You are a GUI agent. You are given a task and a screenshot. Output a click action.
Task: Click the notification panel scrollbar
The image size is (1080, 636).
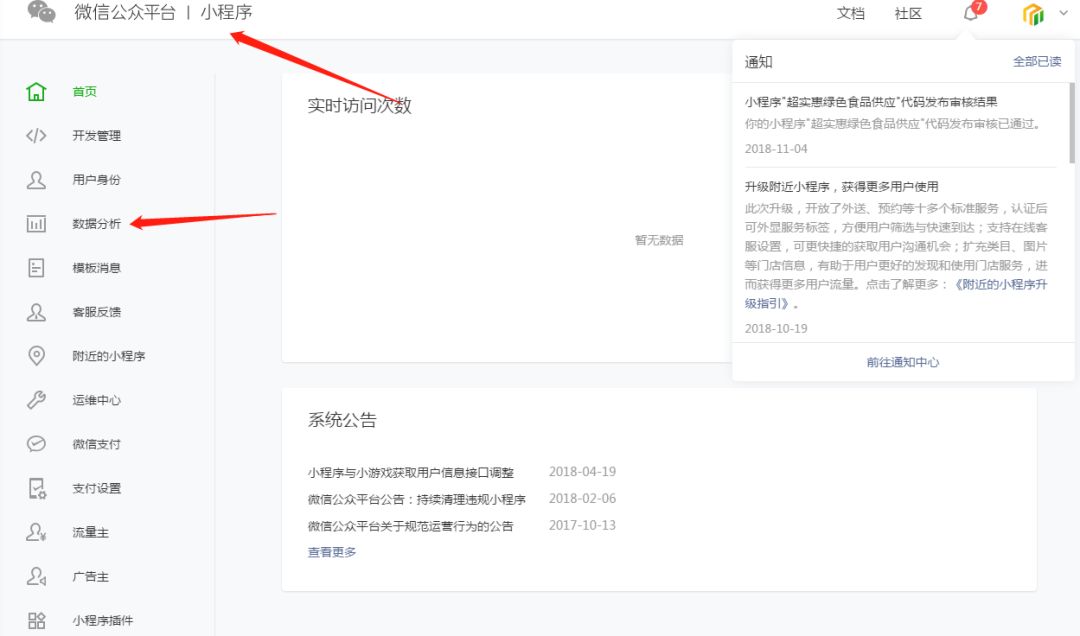click(x=1072, y=123)
